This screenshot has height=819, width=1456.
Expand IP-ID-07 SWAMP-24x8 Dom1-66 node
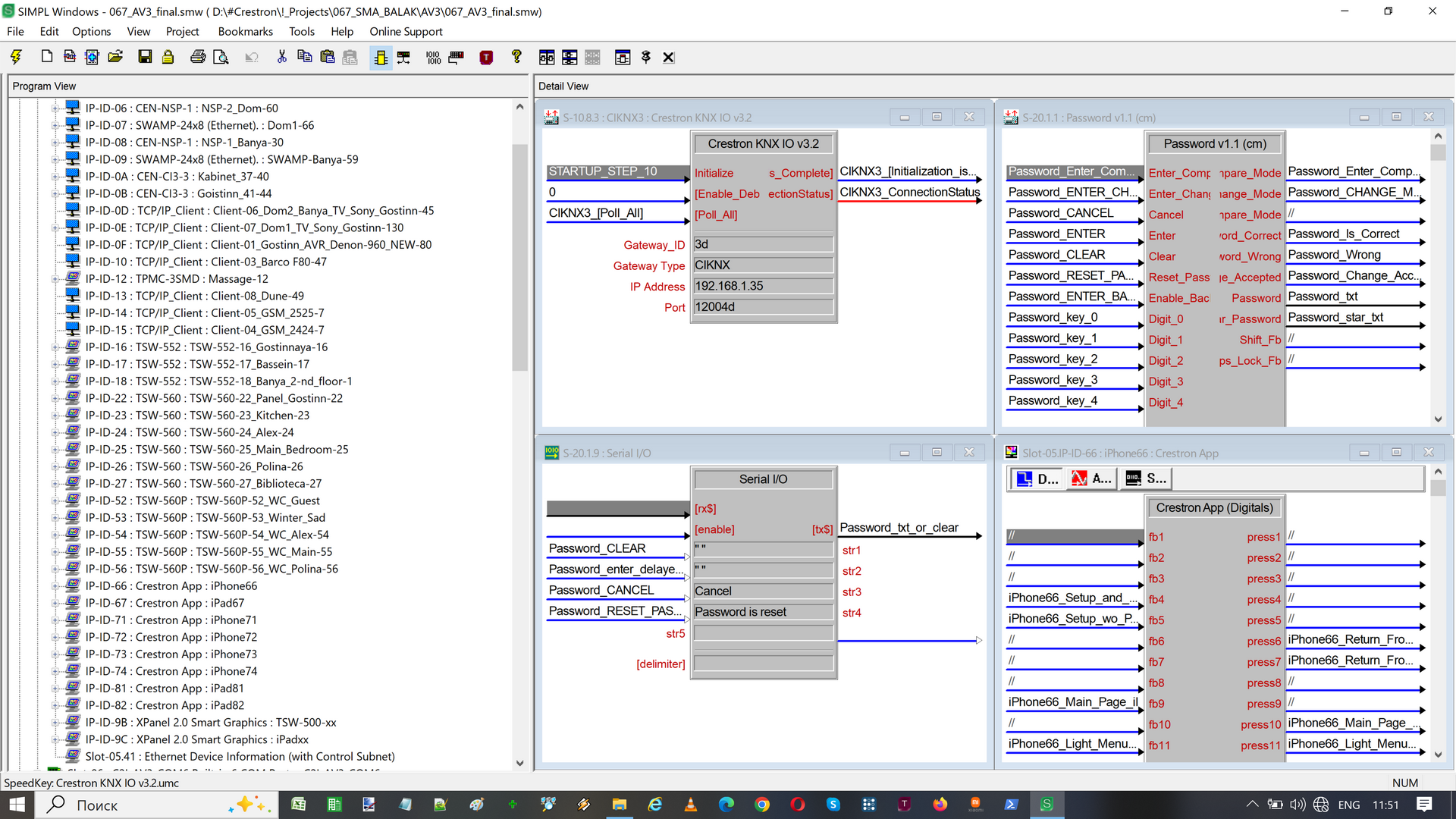(55, 125)
